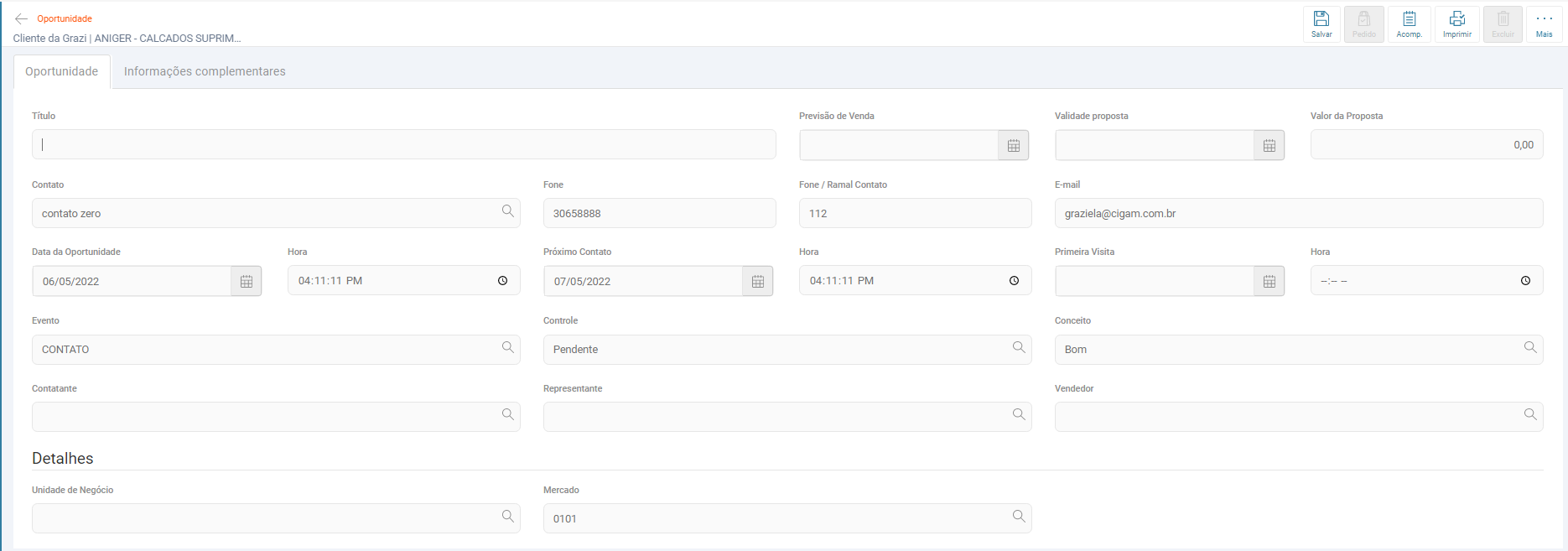Screen dimensions: 1568x551
Task: Open the Acomp. follow-up icon
Action: click(1409, 23)
